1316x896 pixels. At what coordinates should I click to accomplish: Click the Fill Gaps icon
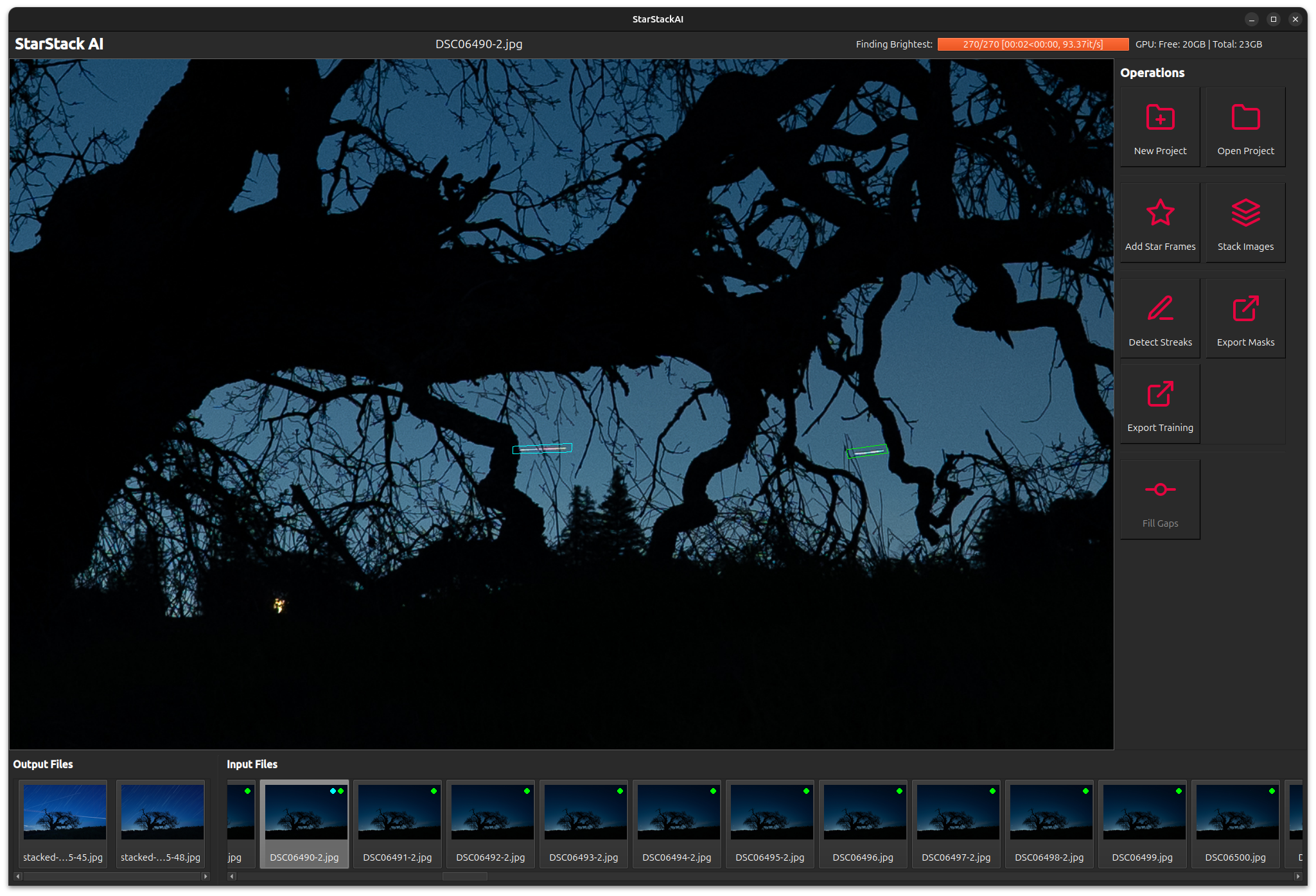pos(1160,490)
